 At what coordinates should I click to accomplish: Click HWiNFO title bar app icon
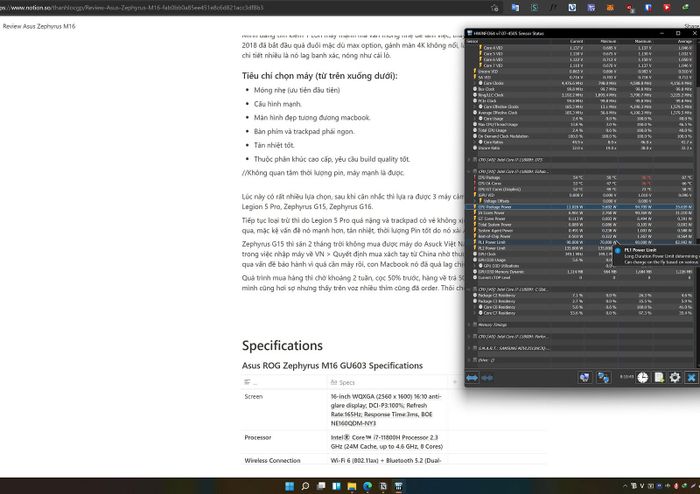click(x=470, y=33)
